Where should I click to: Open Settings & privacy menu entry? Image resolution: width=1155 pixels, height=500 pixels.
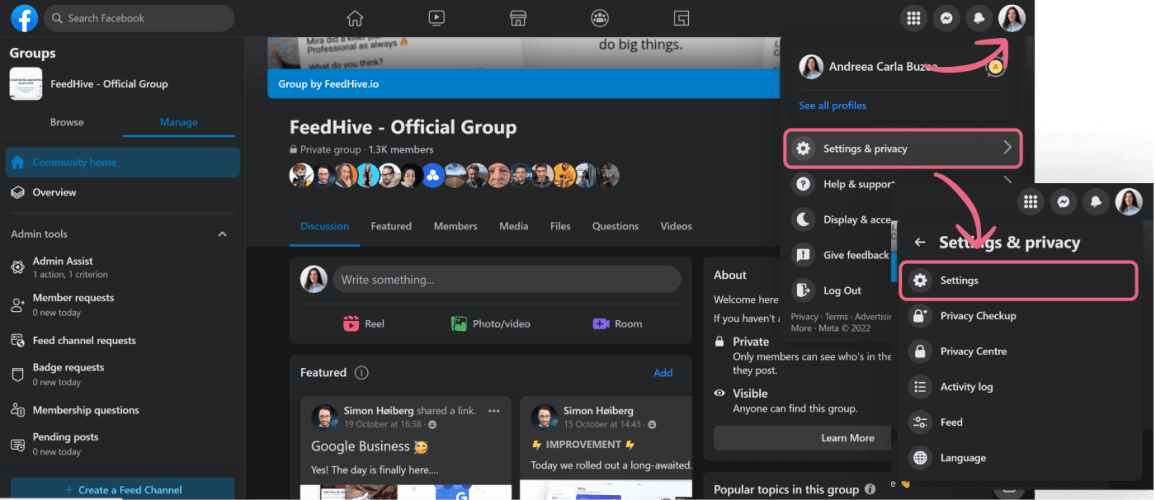tap(902, 149)
